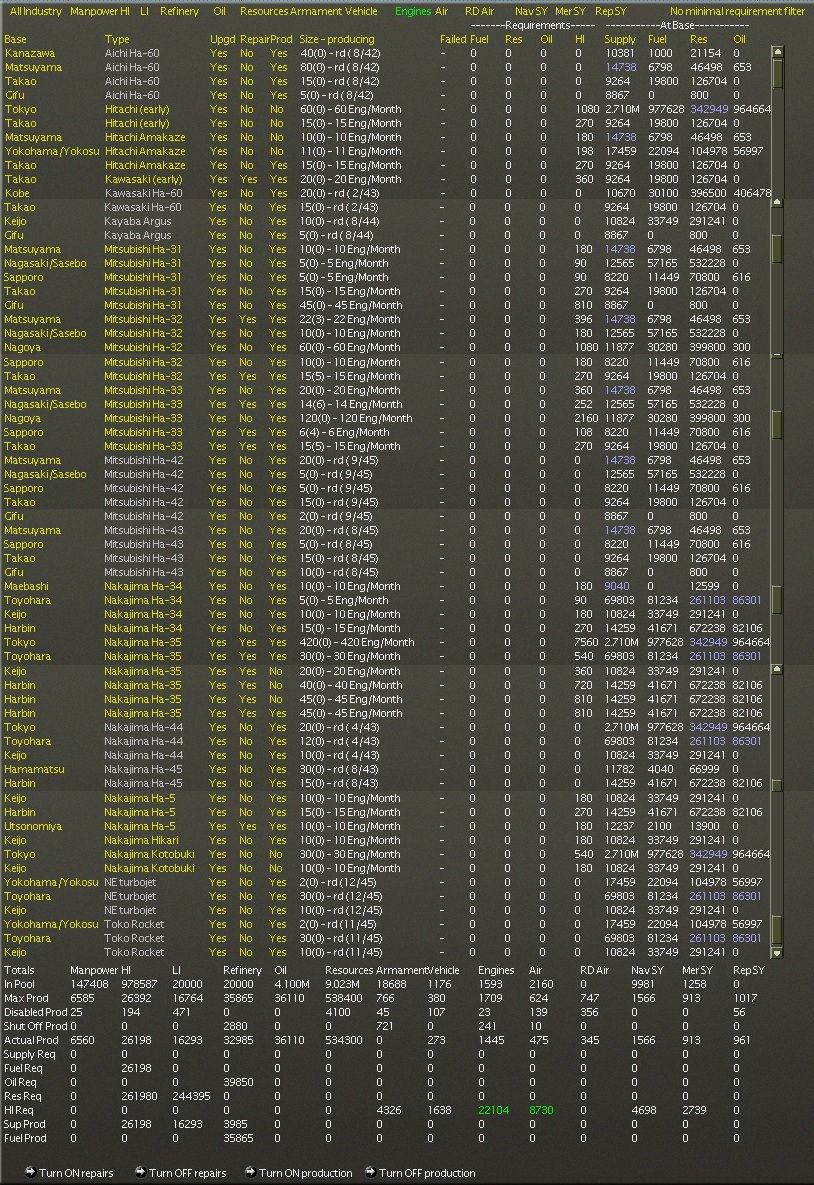Open the Maebashi base
This screenshot has height=1185, width=814.
pos(26,586)
